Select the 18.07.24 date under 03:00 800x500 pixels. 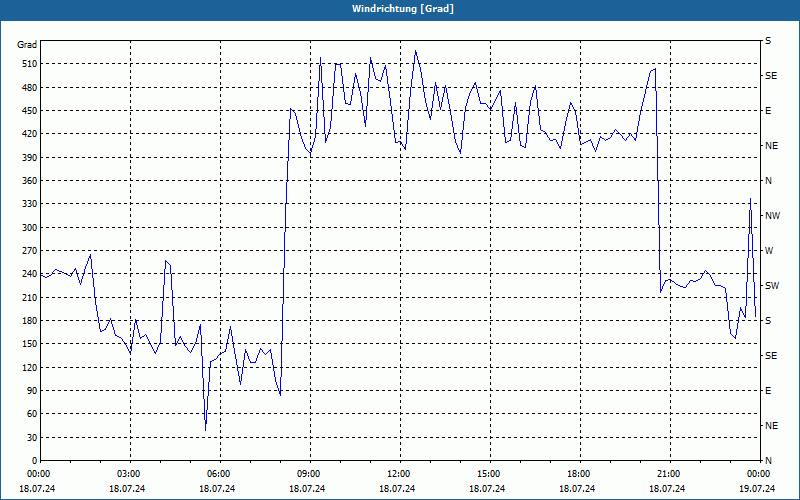pos(127,488)
